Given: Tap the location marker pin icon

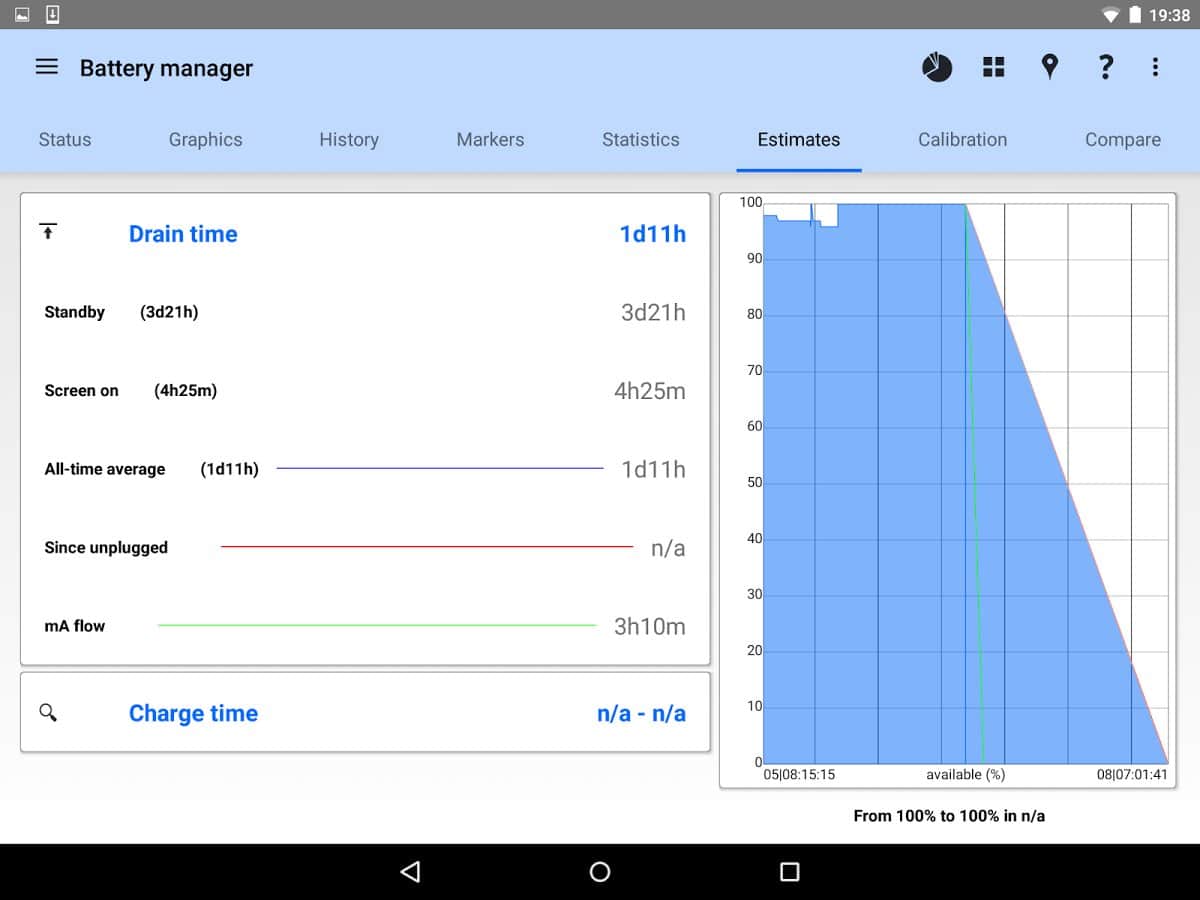Looking at the screenshot, I should point(1049,67).
